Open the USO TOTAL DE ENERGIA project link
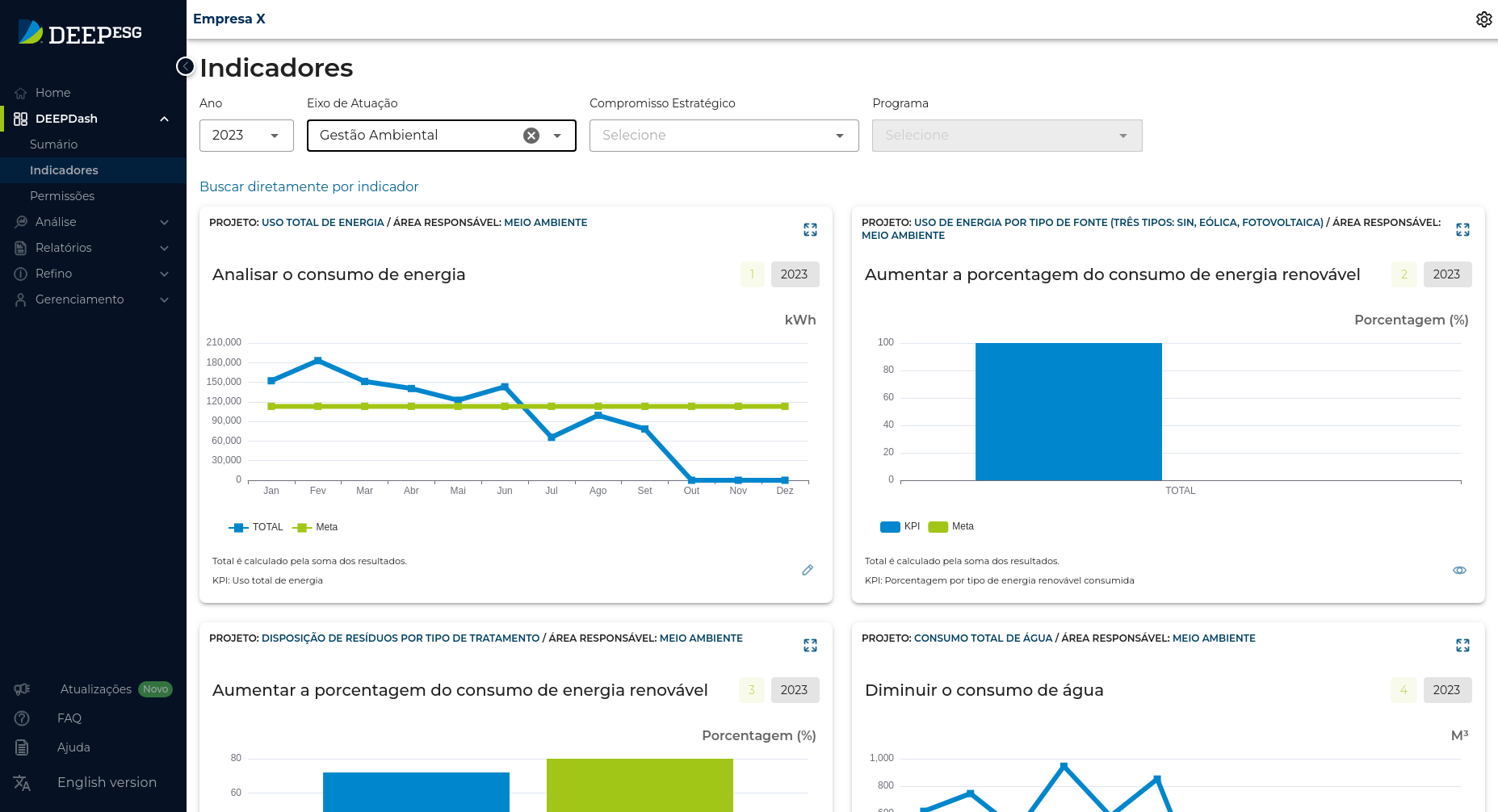Image resolution: width=1498 pixels, height=812 pixels. [x=322, y=223]
